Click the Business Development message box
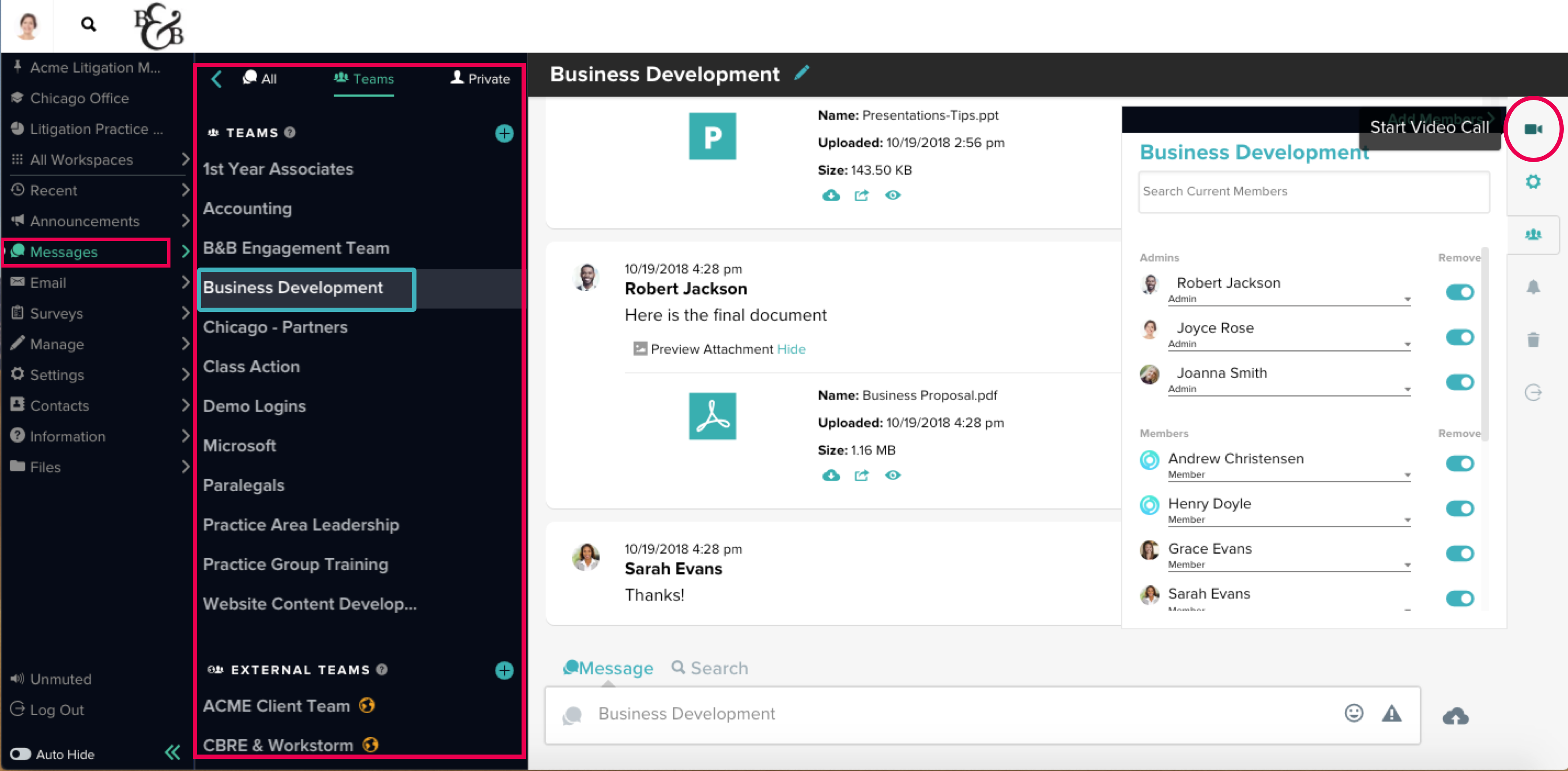This screenshot has height=771, width=1568. point(982,714)
